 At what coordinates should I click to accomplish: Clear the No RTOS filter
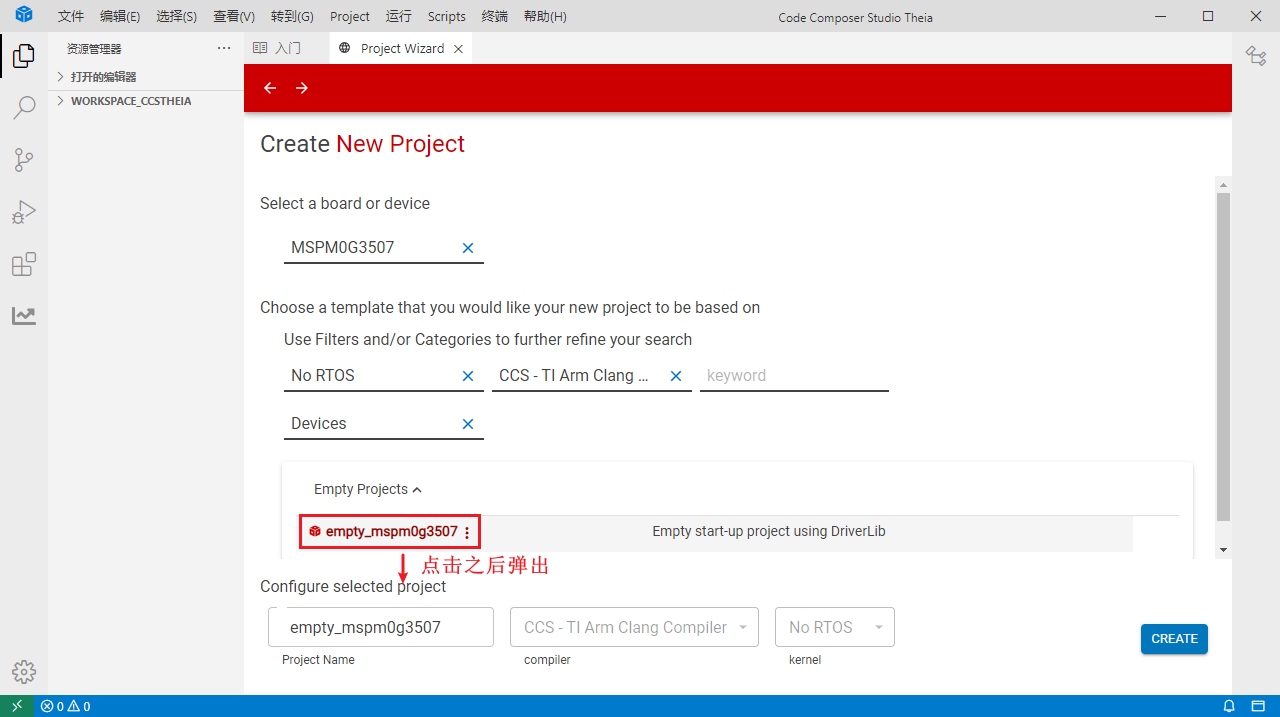pos(468,376)
